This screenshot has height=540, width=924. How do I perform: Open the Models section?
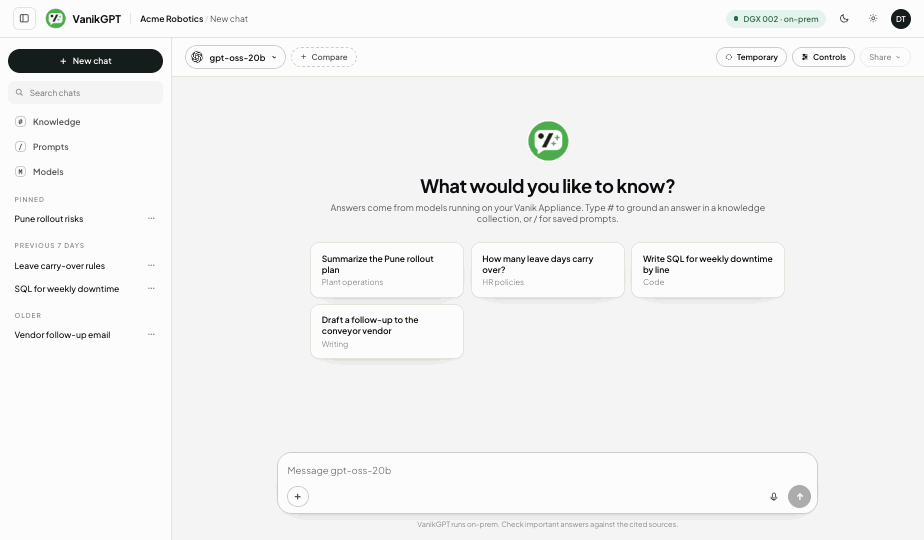pyautogui.click(x=85, y=172)
